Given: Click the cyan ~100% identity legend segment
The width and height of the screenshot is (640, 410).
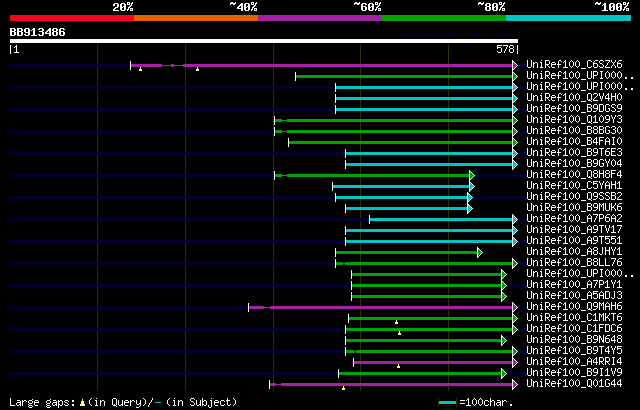Looking at the screenshot, I should (x=569, y=18).
